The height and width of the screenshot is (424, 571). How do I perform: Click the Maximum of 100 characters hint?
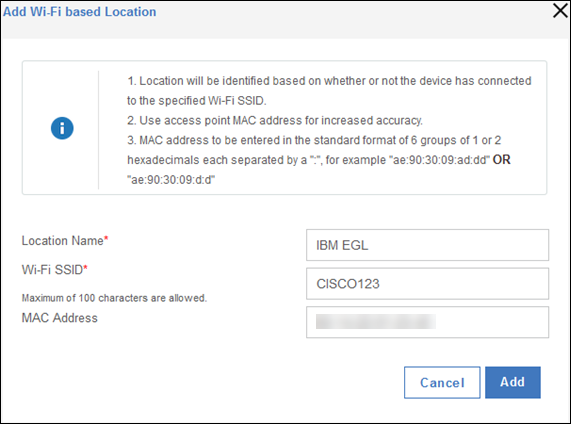click(114, 298)
